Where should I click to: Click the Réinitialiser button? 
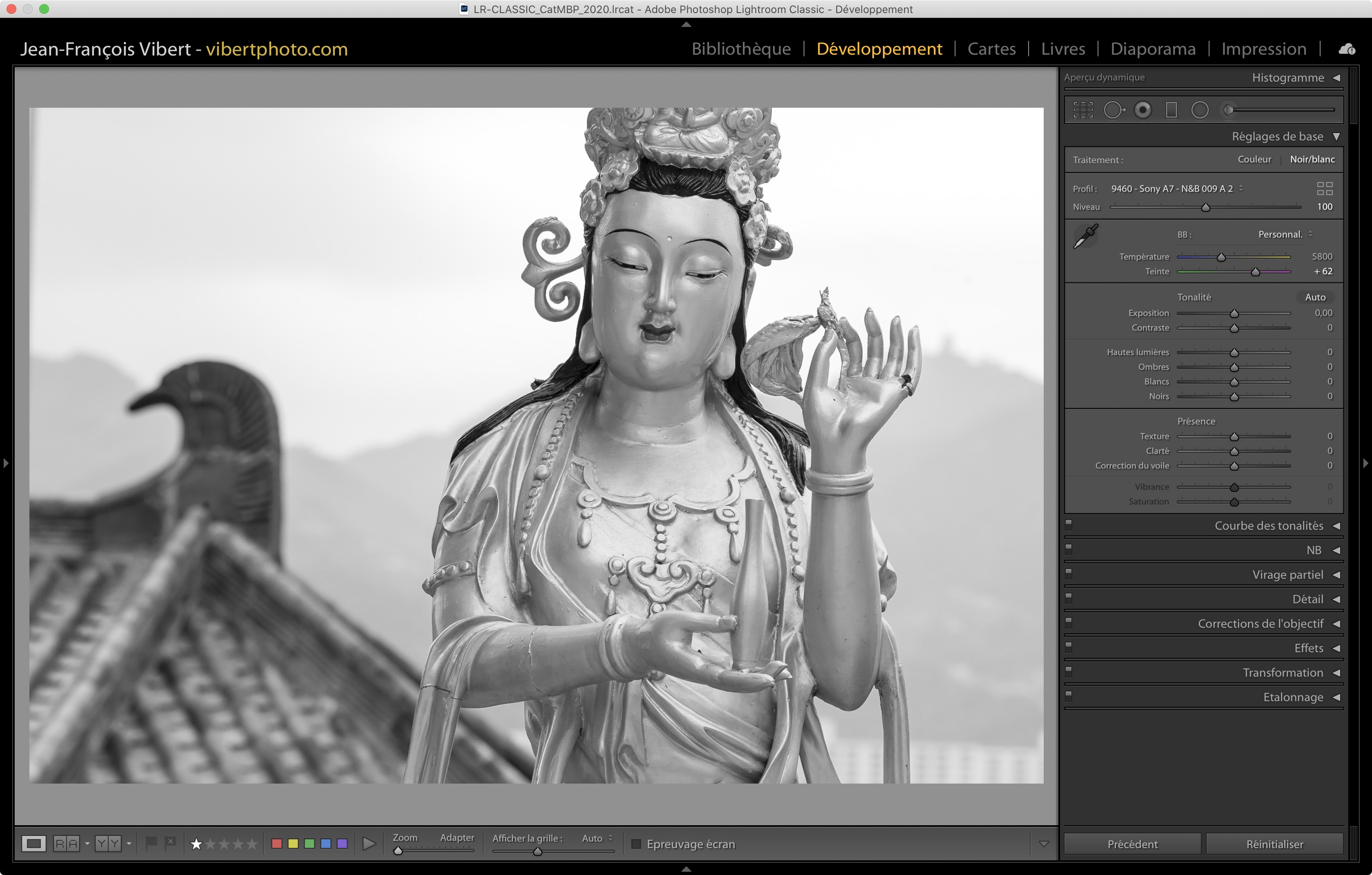point(1274,844)
